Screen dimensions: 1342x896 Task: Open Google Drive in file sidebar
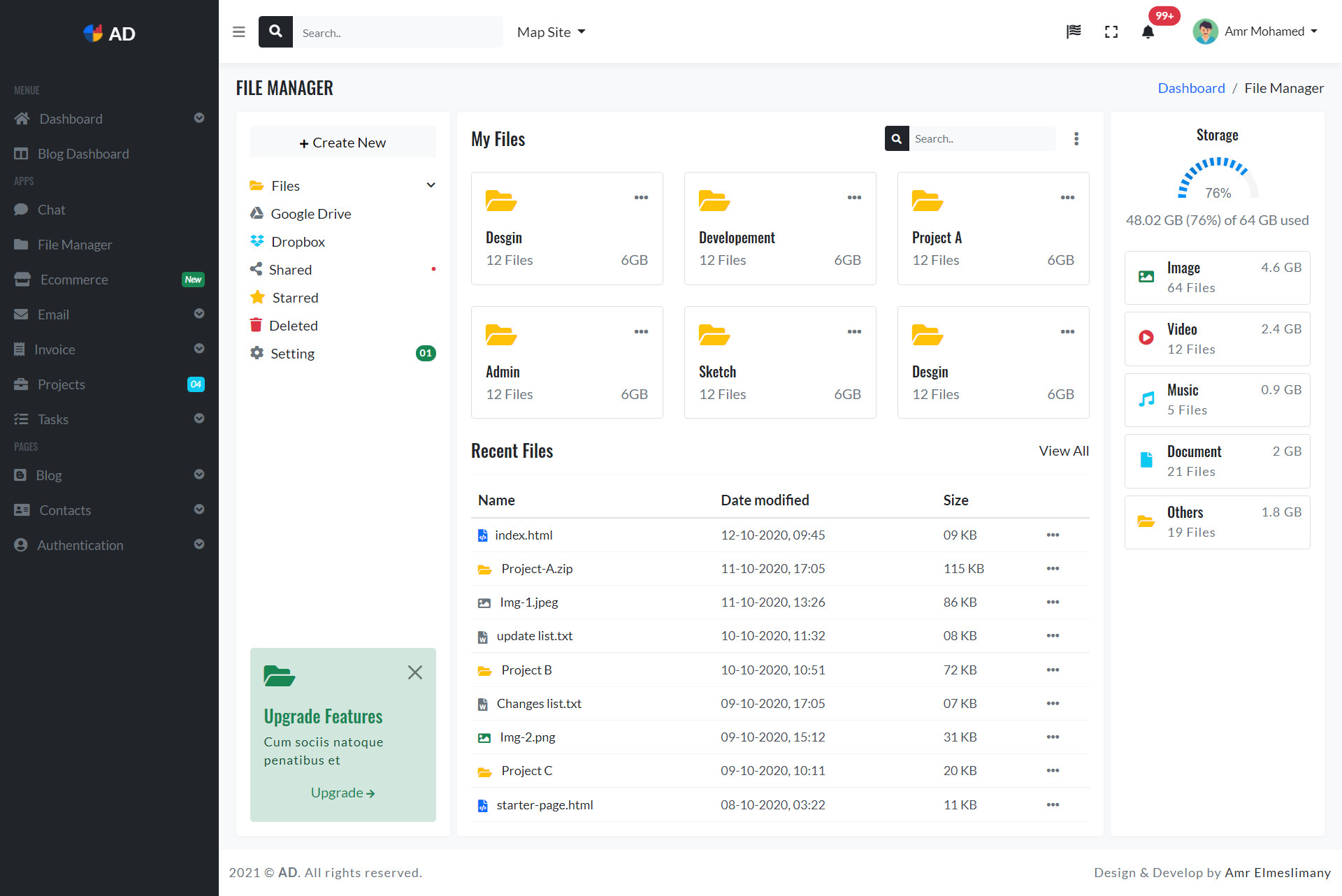coord(310,214)
